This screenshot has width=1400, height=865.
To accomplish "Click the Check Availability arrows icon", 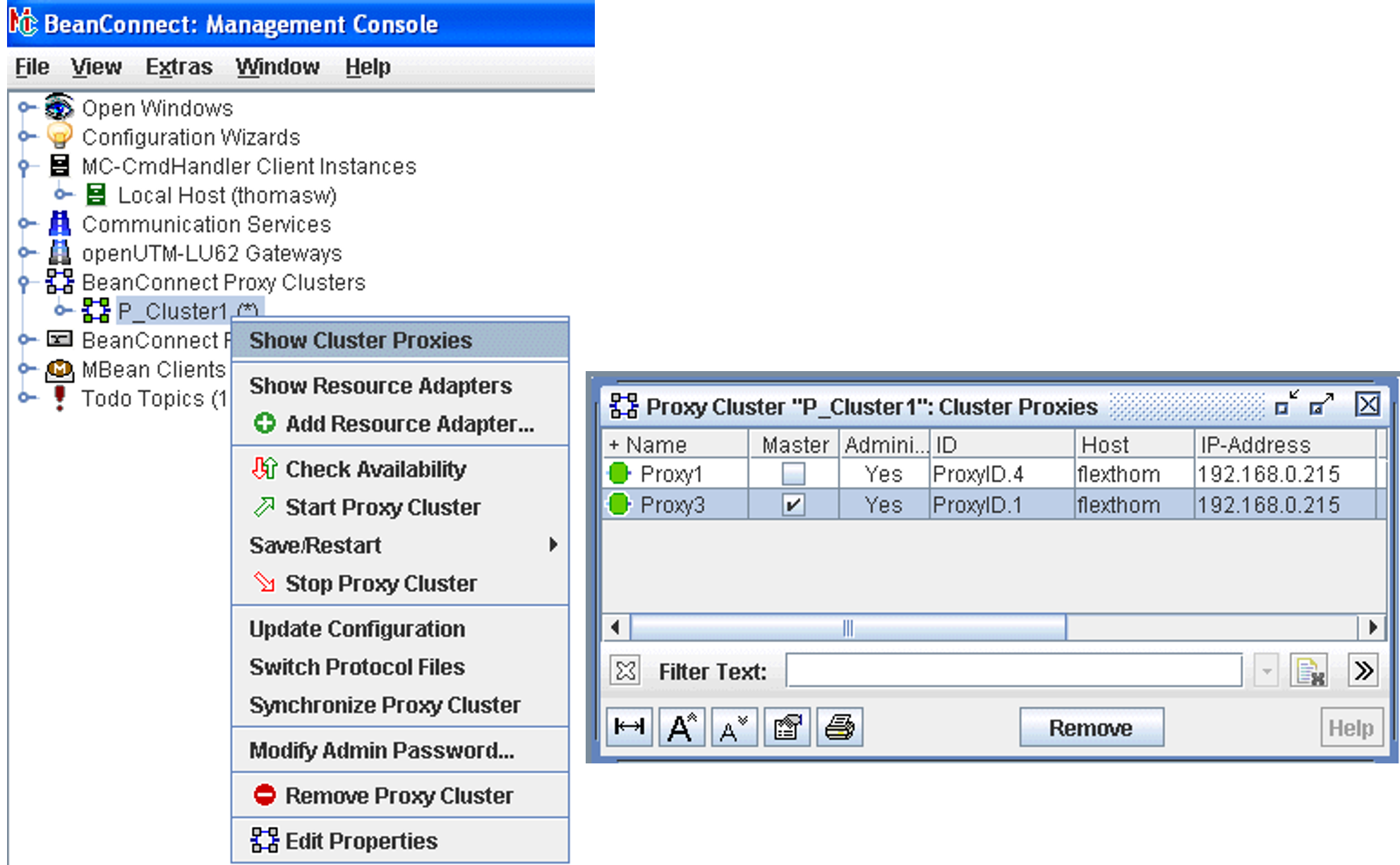I will (265, 468).
